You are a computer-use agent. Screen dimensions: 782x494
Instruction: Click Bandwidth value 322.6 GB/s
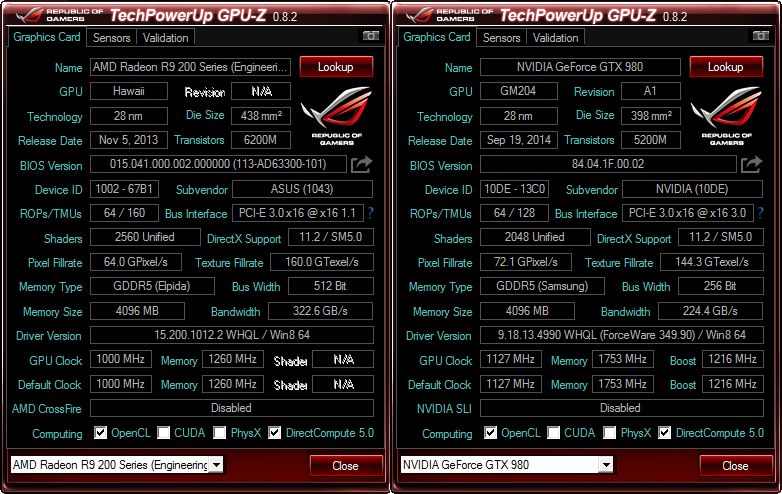point(320,311)
